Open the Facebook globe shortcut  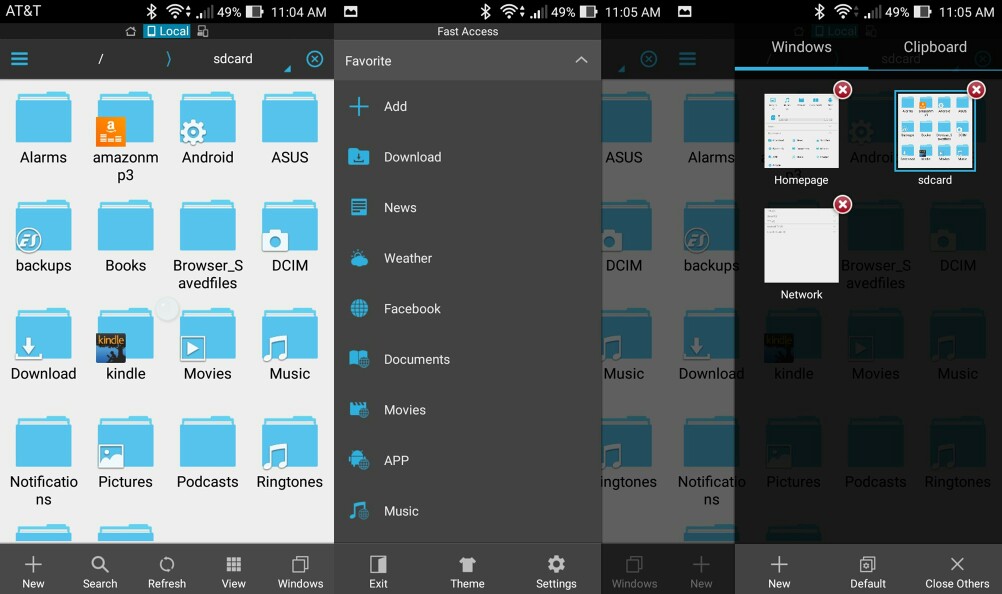click(412, 309)
